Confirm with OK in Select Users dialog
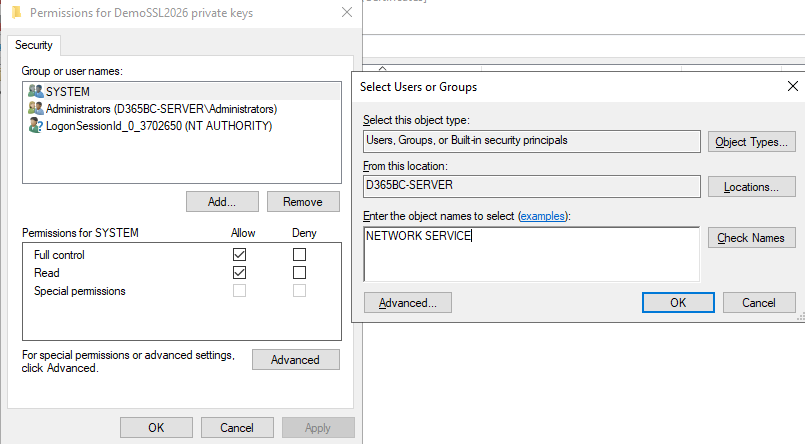 pyautogui.click(x=678, y=303)
